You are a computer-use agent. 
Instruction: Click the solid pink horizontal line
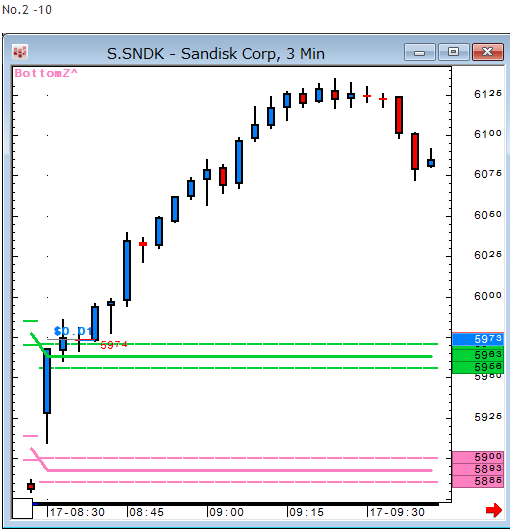(240, 470)
